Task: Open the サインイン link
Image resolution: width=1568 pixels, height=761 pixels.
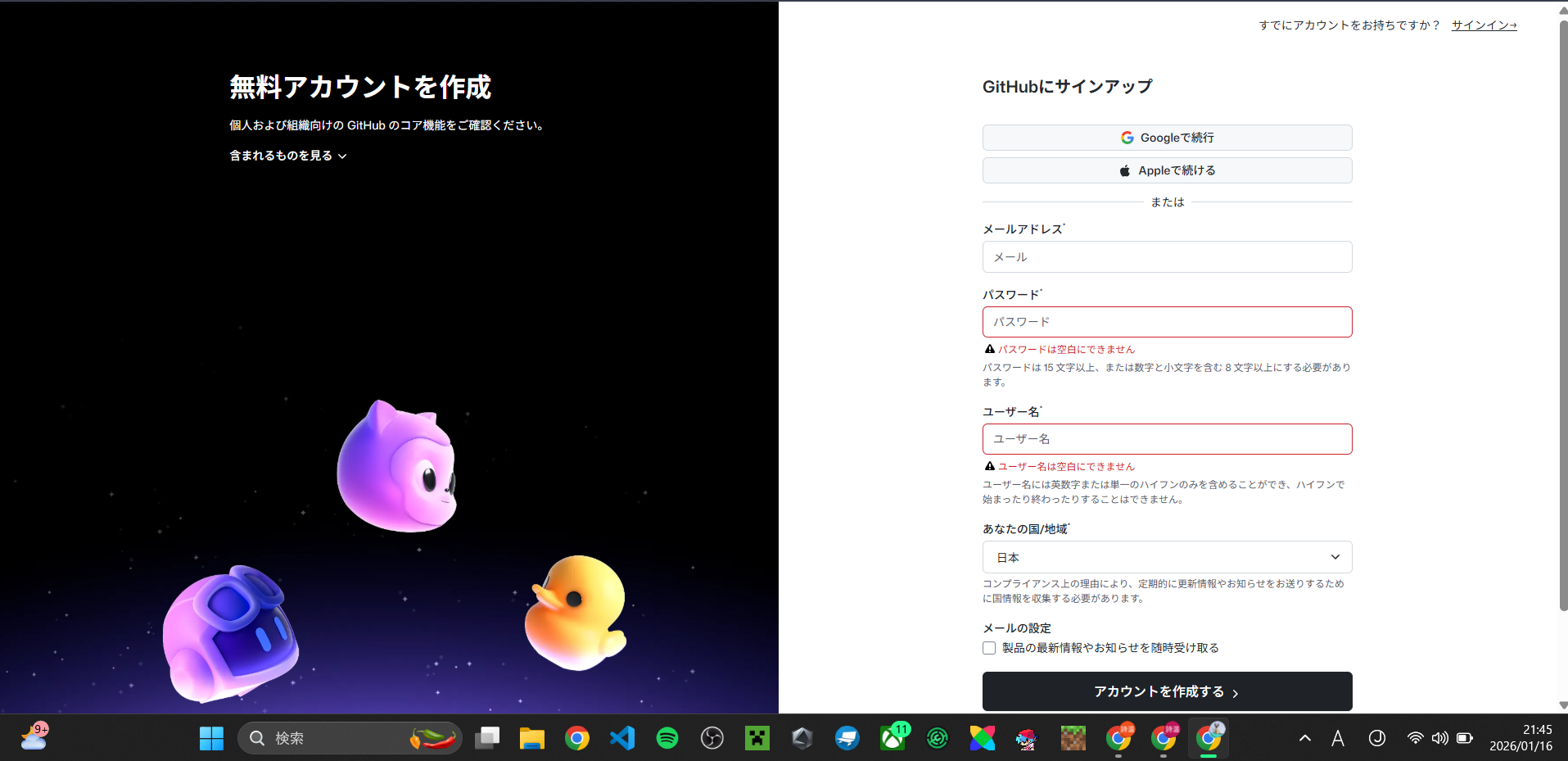Action: coord(1483,25)
